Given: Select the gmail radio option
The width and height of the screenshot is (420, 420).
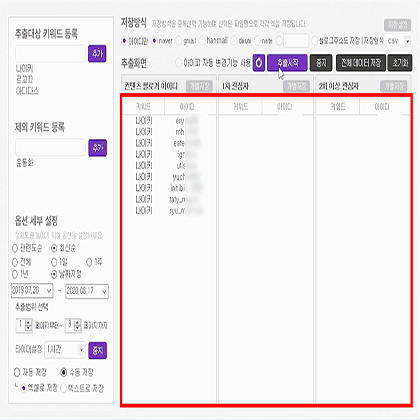Looking at the screenshot, I should 179,41.
